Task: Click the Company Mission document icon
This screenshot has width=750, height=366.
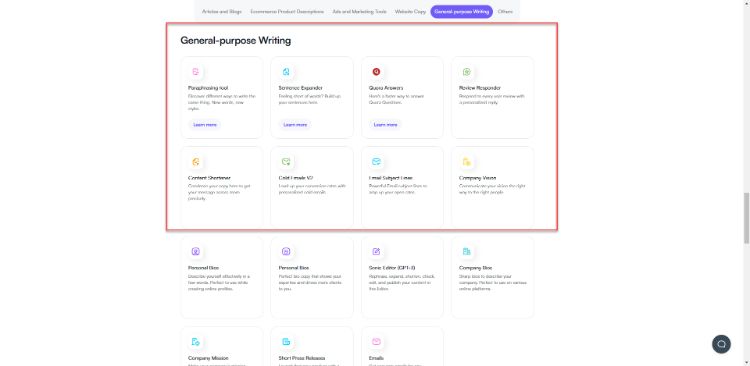Action: (x=195, y=342)
